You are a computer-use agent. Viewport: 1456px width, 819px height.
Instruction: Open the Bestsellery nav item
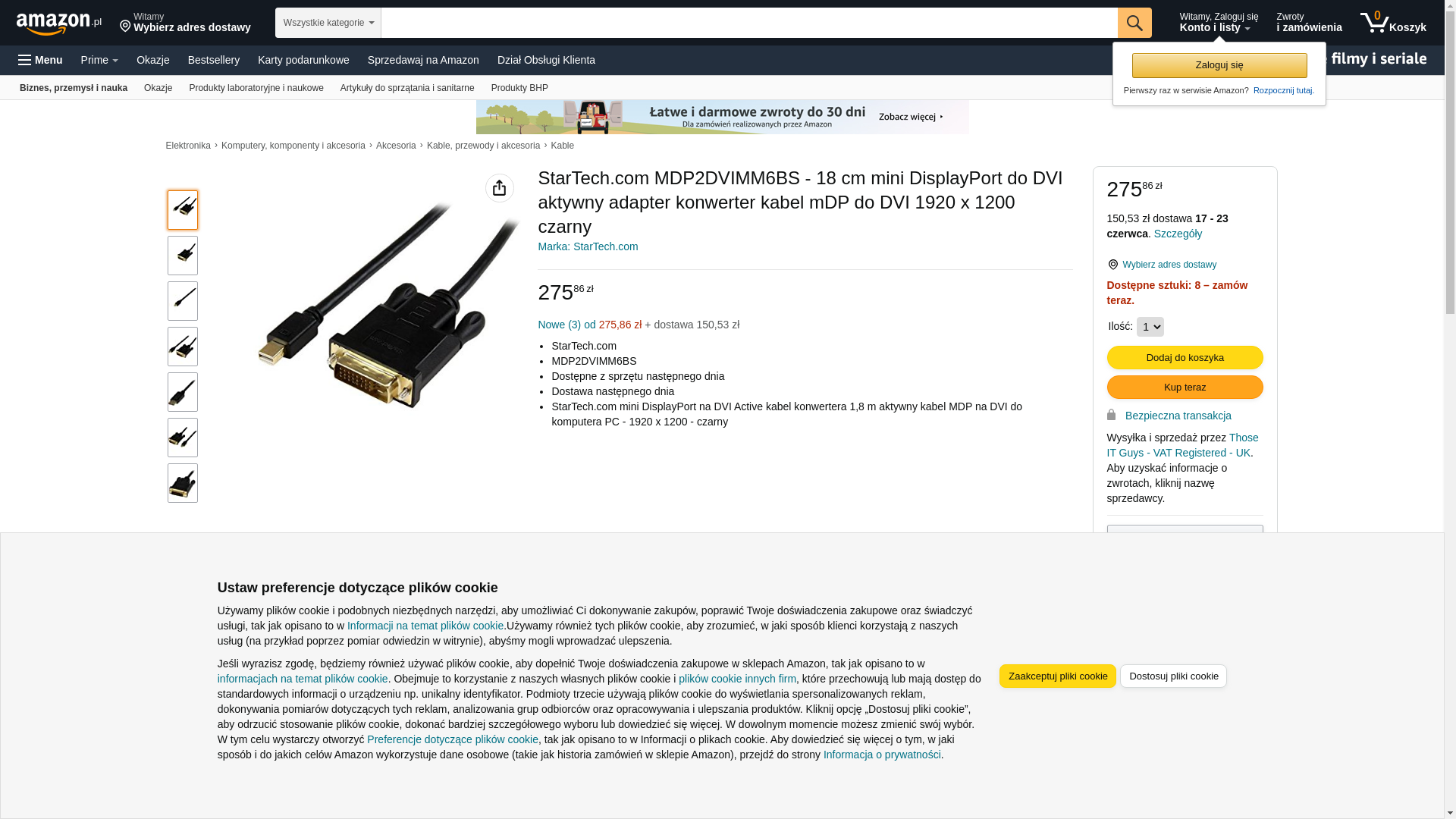(x=214, y=60)
